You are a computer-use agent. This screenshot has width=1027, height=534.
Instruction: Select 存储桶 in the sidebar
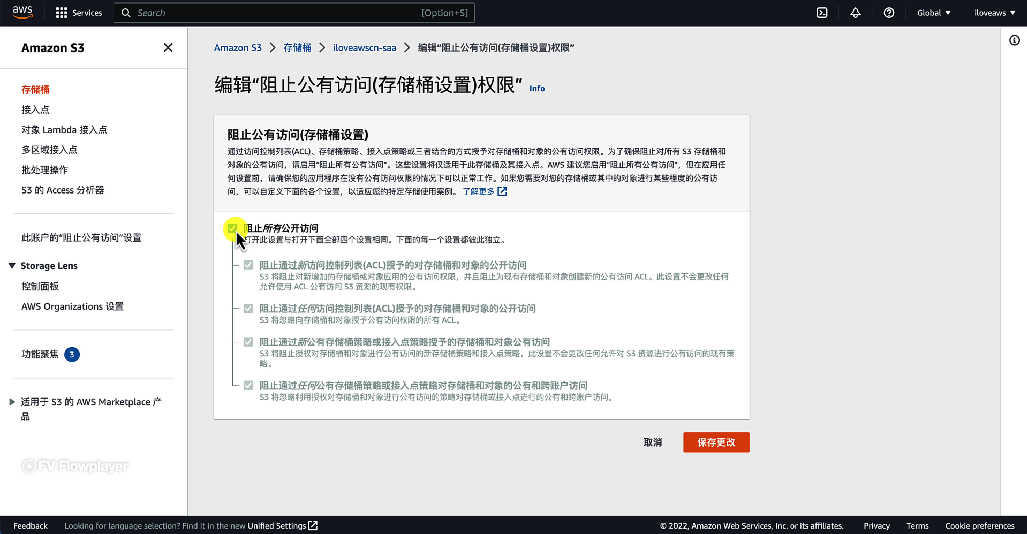coord(35,89)
